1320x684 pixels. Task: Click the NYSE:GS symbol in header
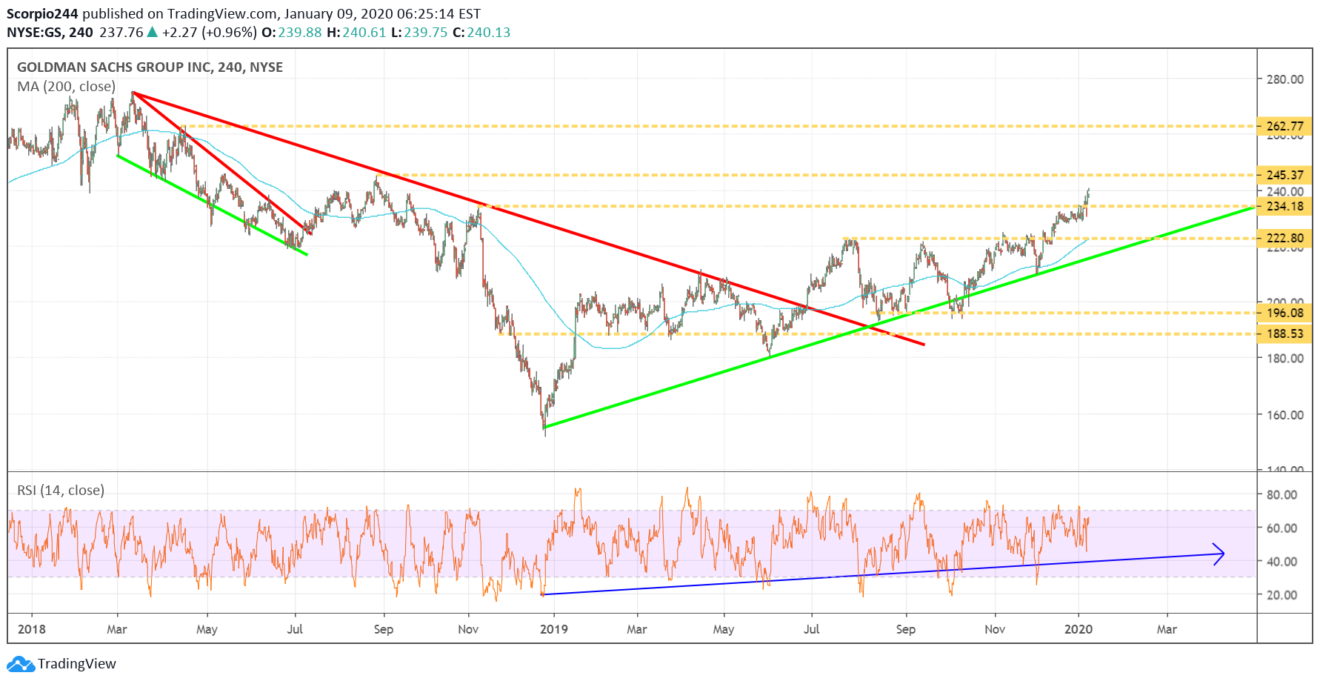coord(37,31)
